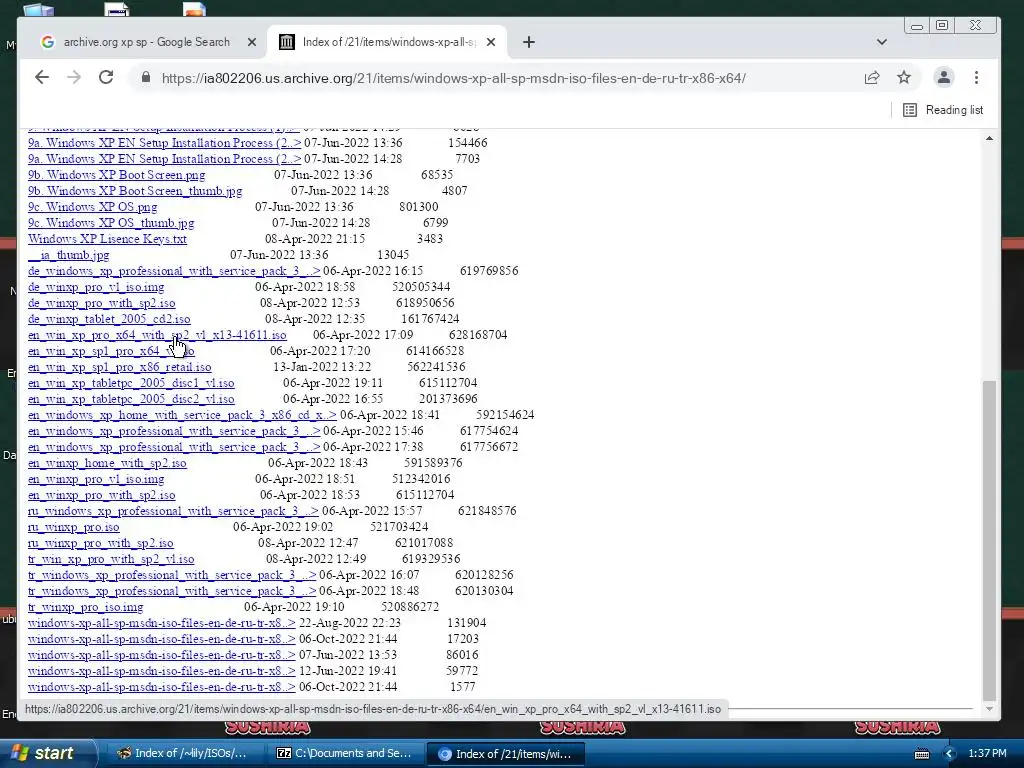This screenshot has width=1024, height=768.
Task: Select Index of /21/items taskbar button
Action: [x=505, y=753]
